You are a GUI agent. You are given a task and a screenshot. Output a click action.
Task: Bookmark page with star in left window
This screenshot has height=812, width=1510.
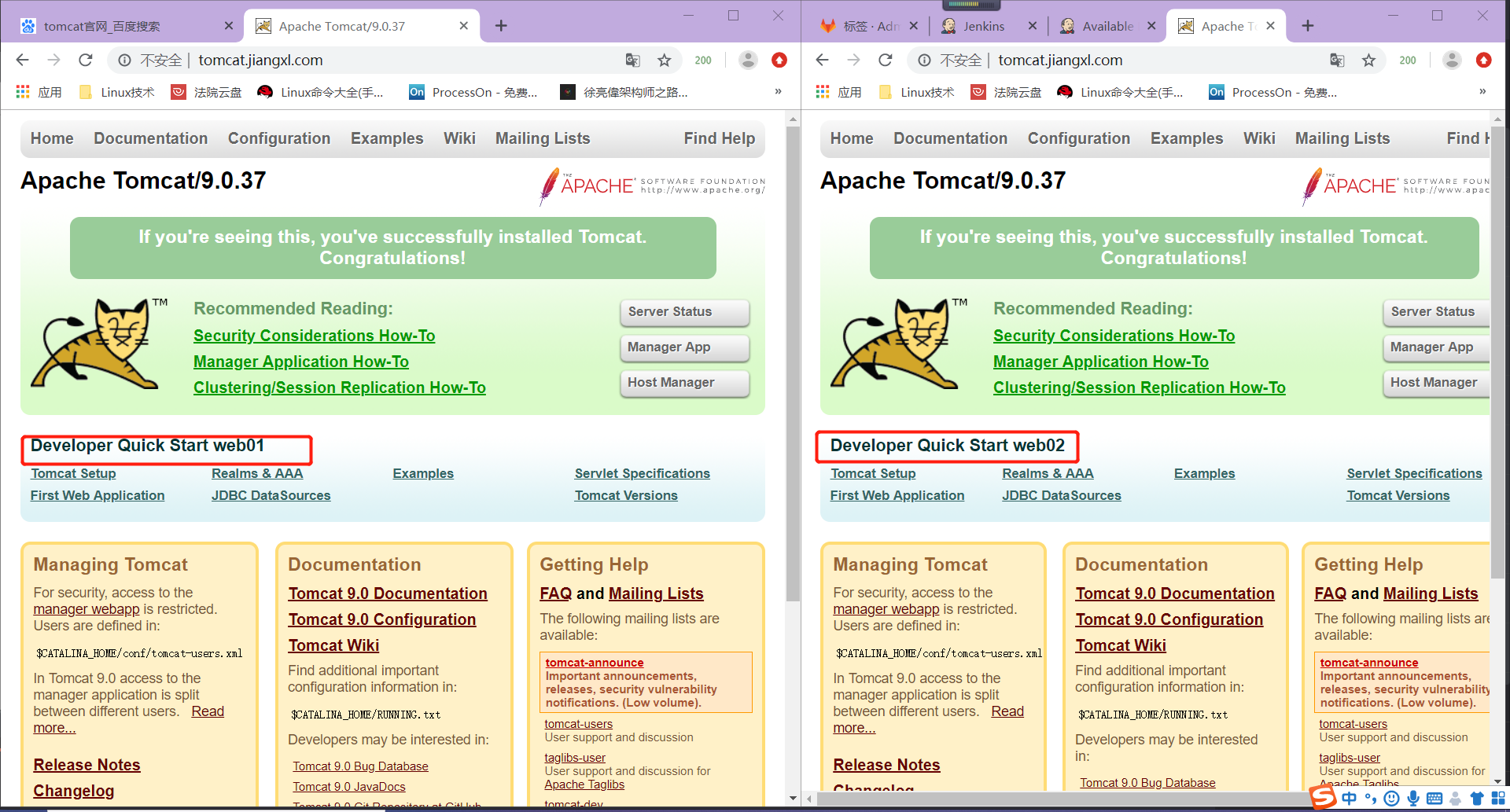[665, 60]
